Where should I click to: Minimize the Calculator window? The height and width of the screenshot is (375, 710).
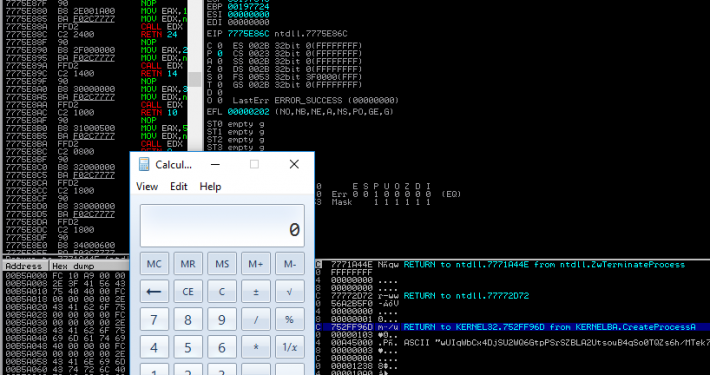[x=216, y=164]
